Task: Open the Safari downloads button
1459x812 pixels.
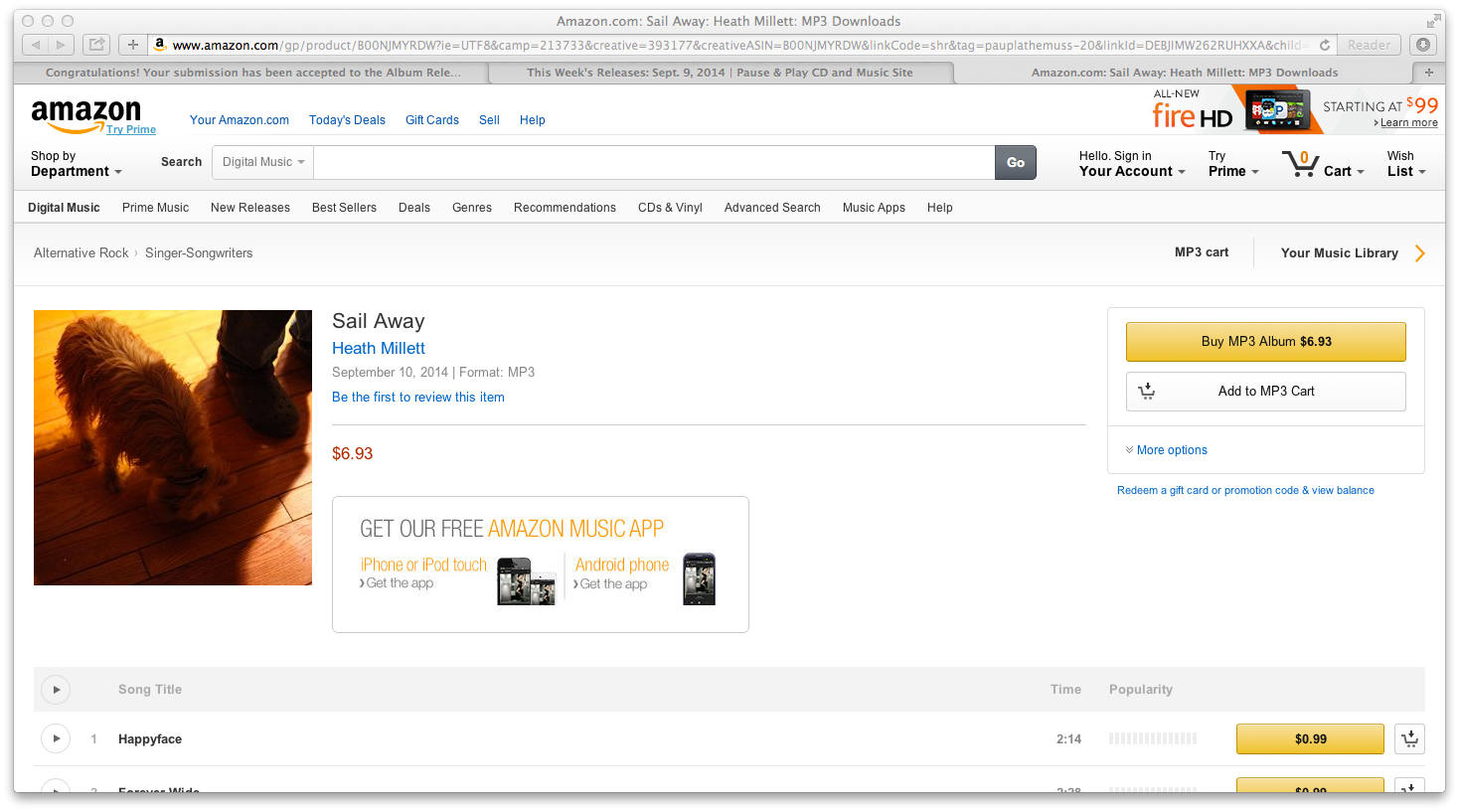Action: pos(1423,45)
